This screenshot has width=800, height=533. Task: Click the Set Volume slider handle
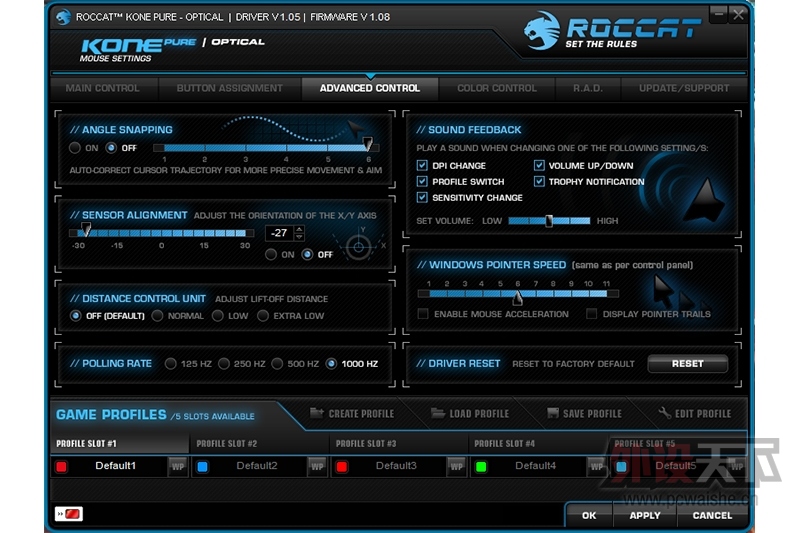pyautogui.click(x=549, y=221)
